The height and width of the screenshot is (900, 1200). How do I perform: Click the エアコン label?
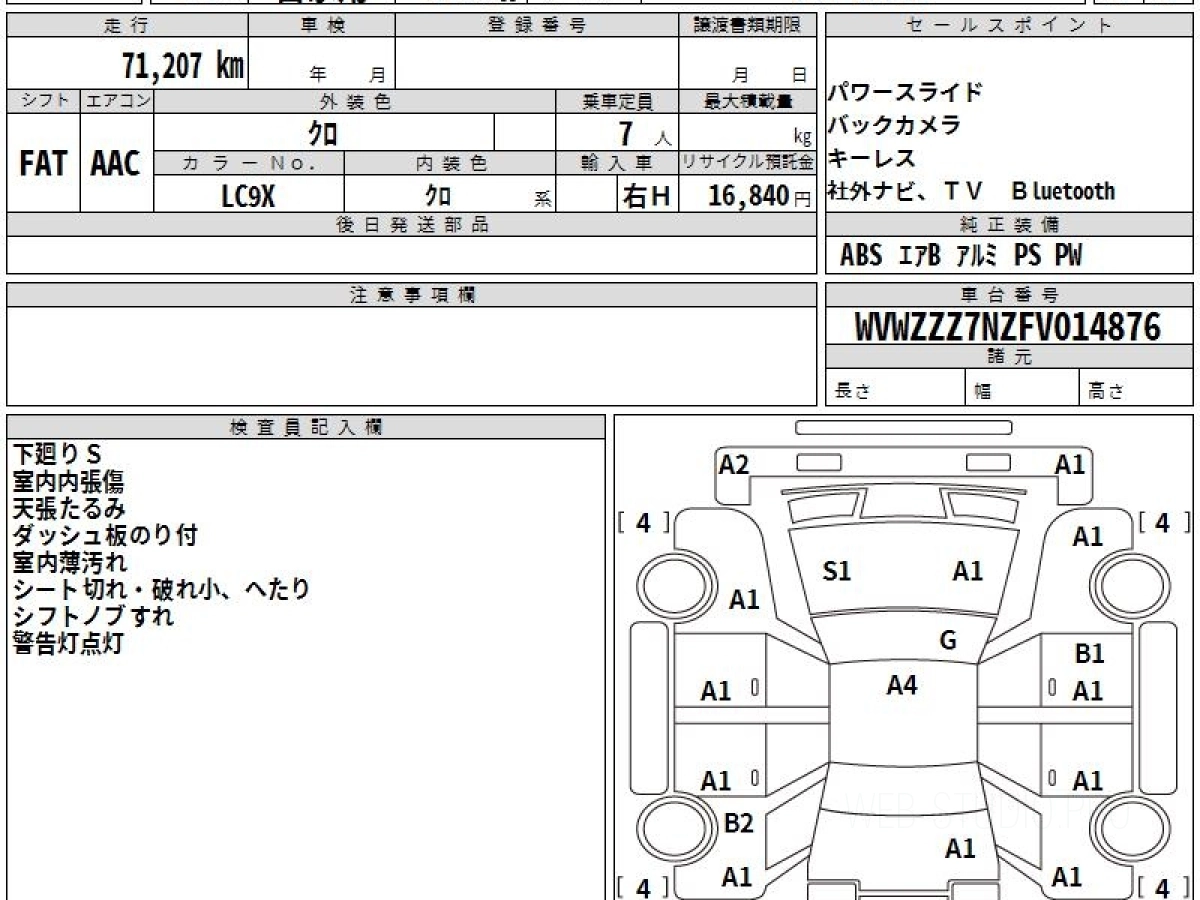117,101
